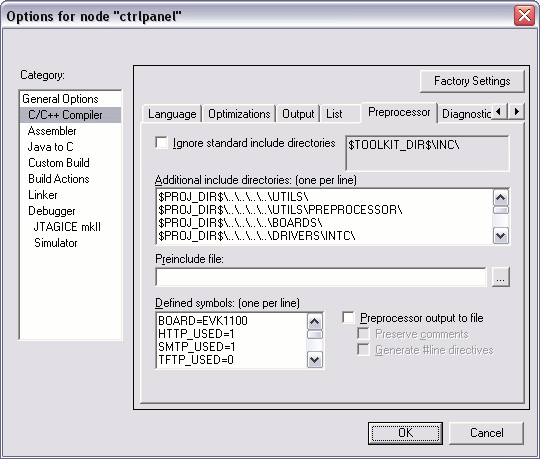This screenshot has height=459, width=540.
Task: Select the Preprocessor tab
Action: tap(399, 112)
